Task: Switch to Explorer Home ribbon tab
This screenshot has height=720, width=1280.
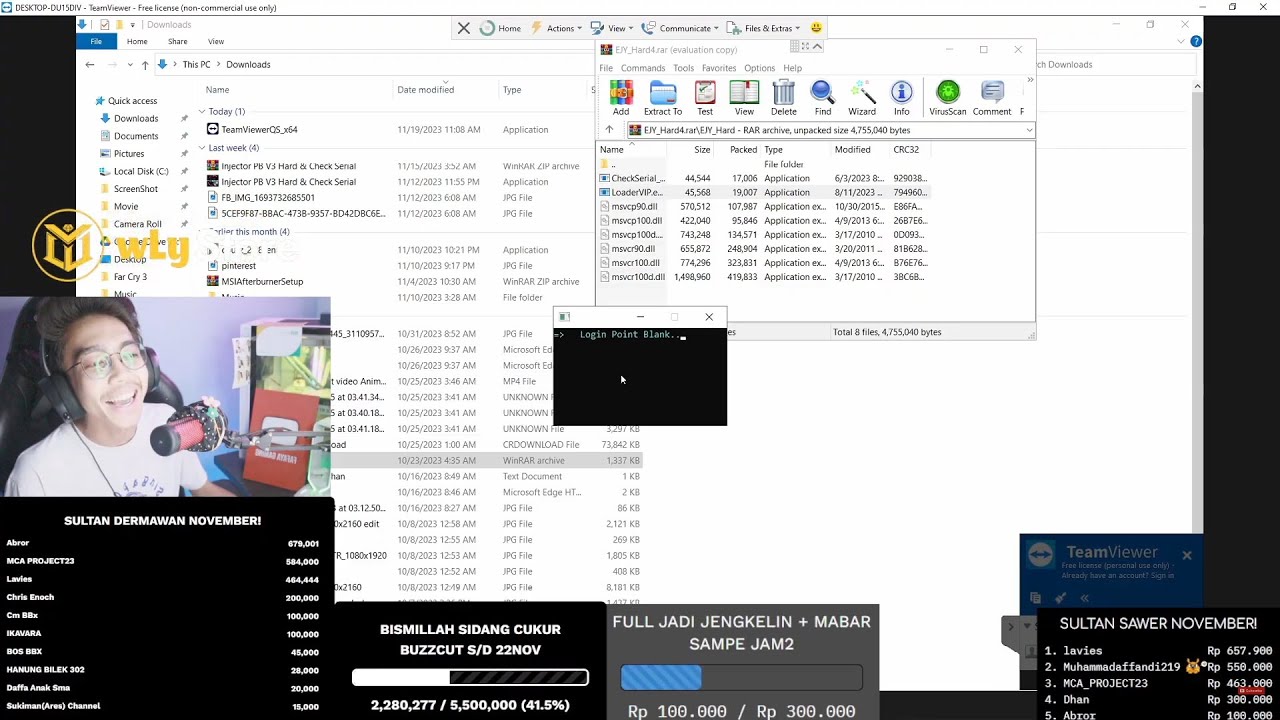Action: 137,41
